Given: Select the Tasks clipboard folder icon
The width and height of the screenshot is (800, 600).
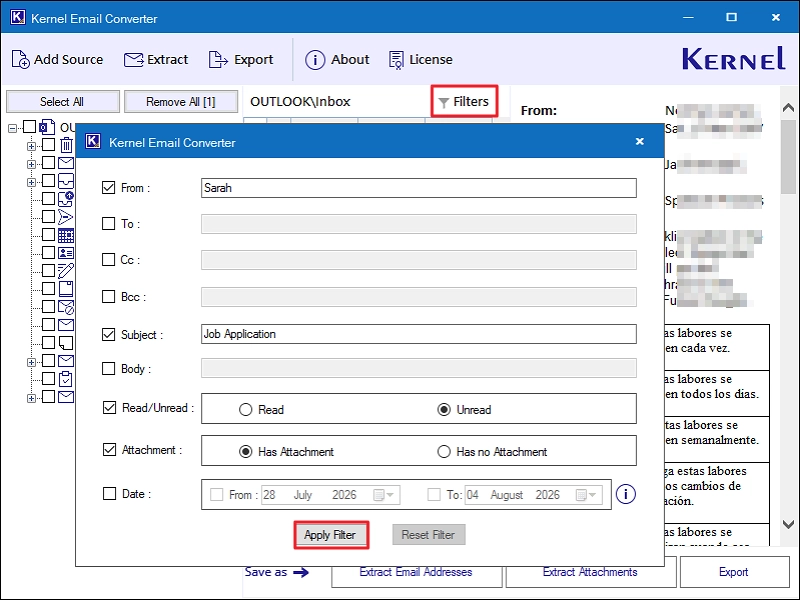Looking at the screenshot, I should 66,379.
